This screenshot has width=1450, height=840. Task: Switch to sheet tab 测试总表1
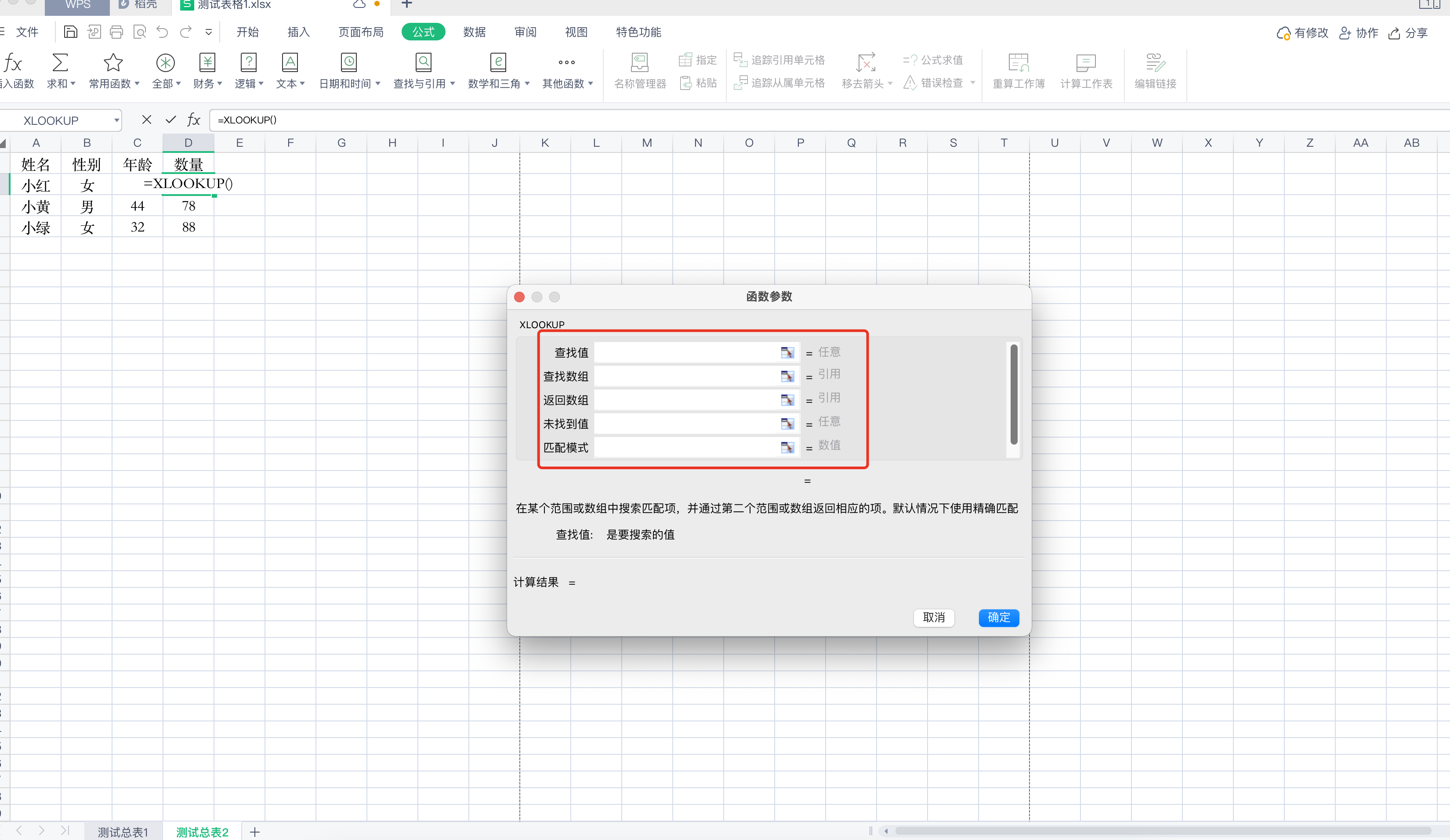pyautogui.click(x=123, y=832)
